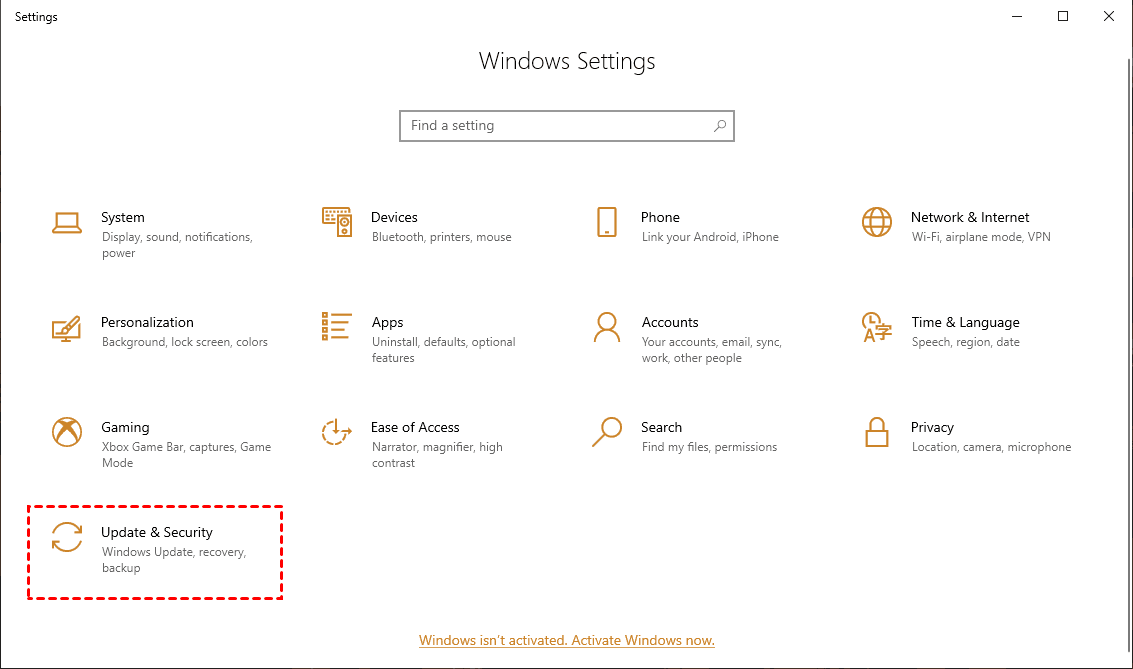This screenshot has width=1133, height=669.
Task: Close the Settings window
Action: (1108, 17)
